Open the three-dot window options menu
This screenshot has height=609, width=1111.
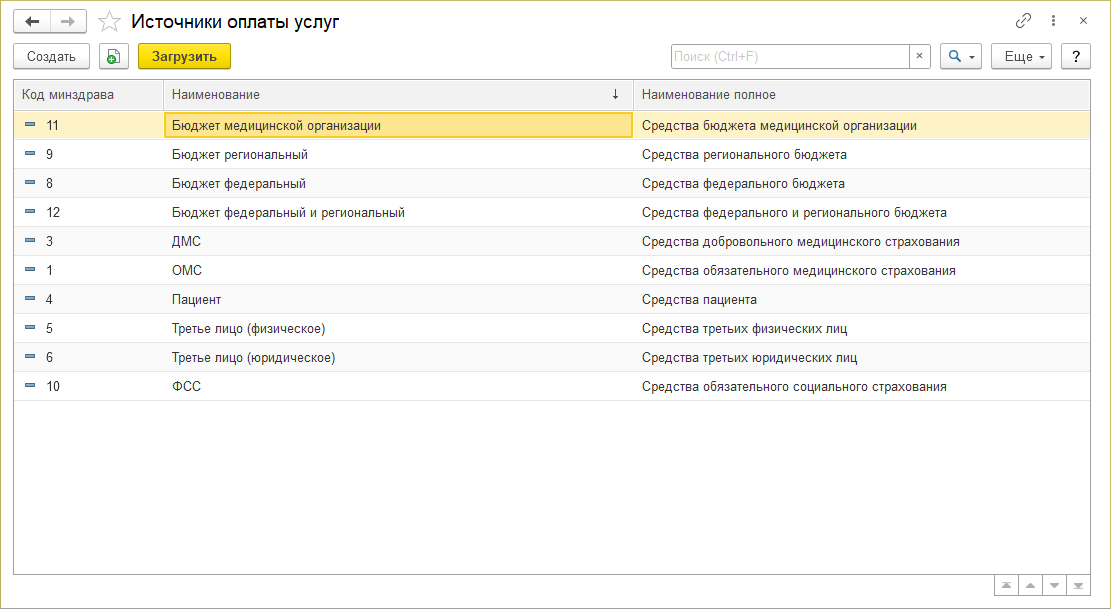click(x=1053, y=21)
